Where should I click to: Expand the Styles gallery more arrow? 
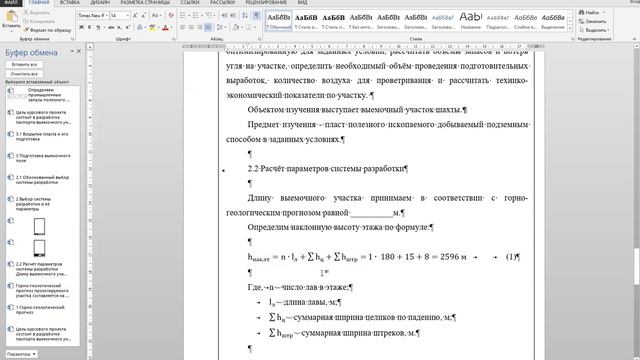[571, 29]
